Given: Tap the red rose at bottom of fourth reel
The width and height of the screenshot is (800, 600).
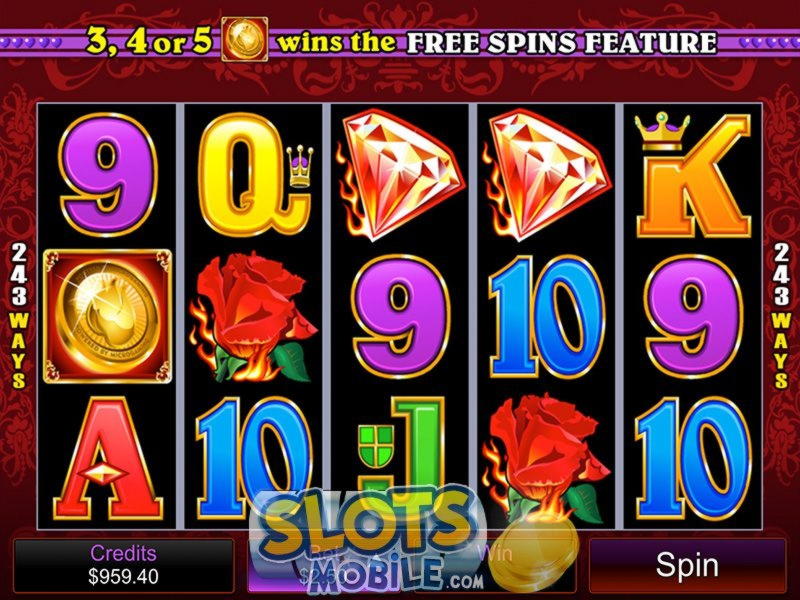Looking at the screenshot, I should pos(545,456).
